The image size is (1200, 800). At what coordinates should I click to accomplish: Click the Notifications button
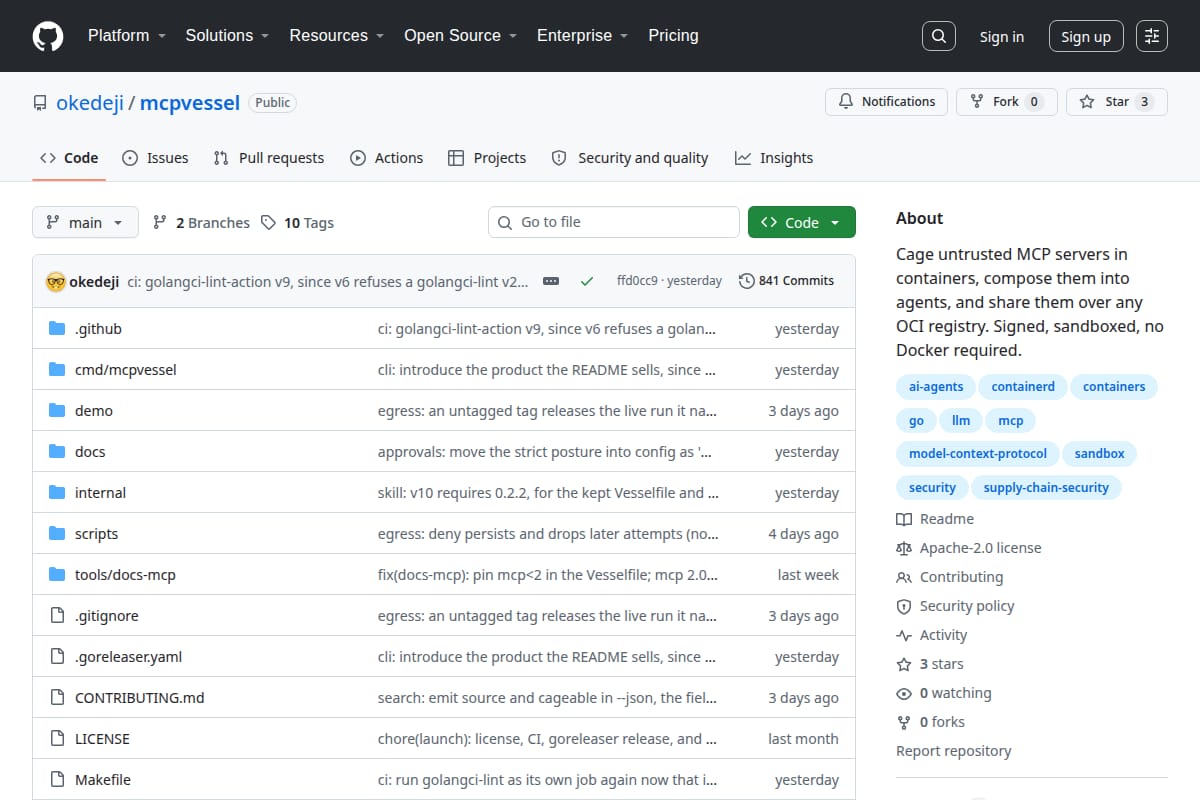[886, 102]
